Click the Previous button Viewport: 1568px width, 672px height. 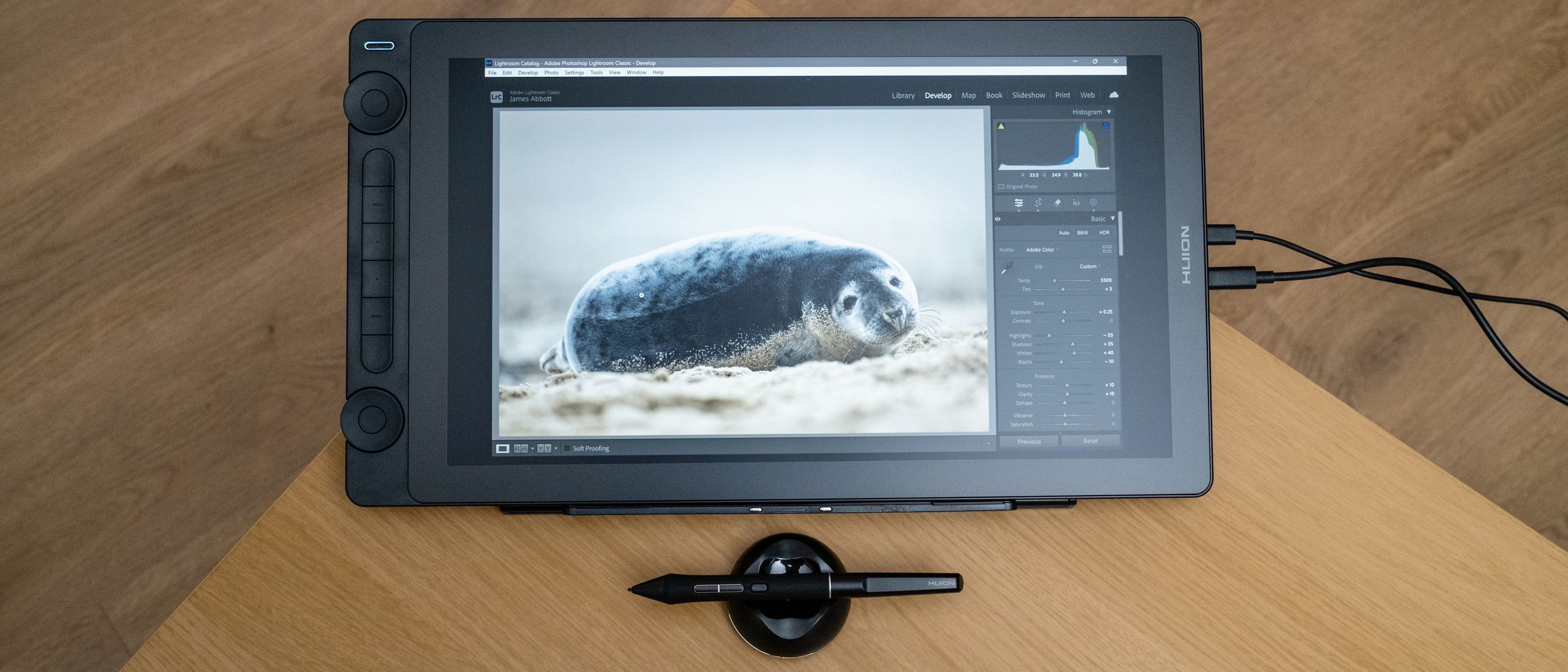(x=1029, y=442)
